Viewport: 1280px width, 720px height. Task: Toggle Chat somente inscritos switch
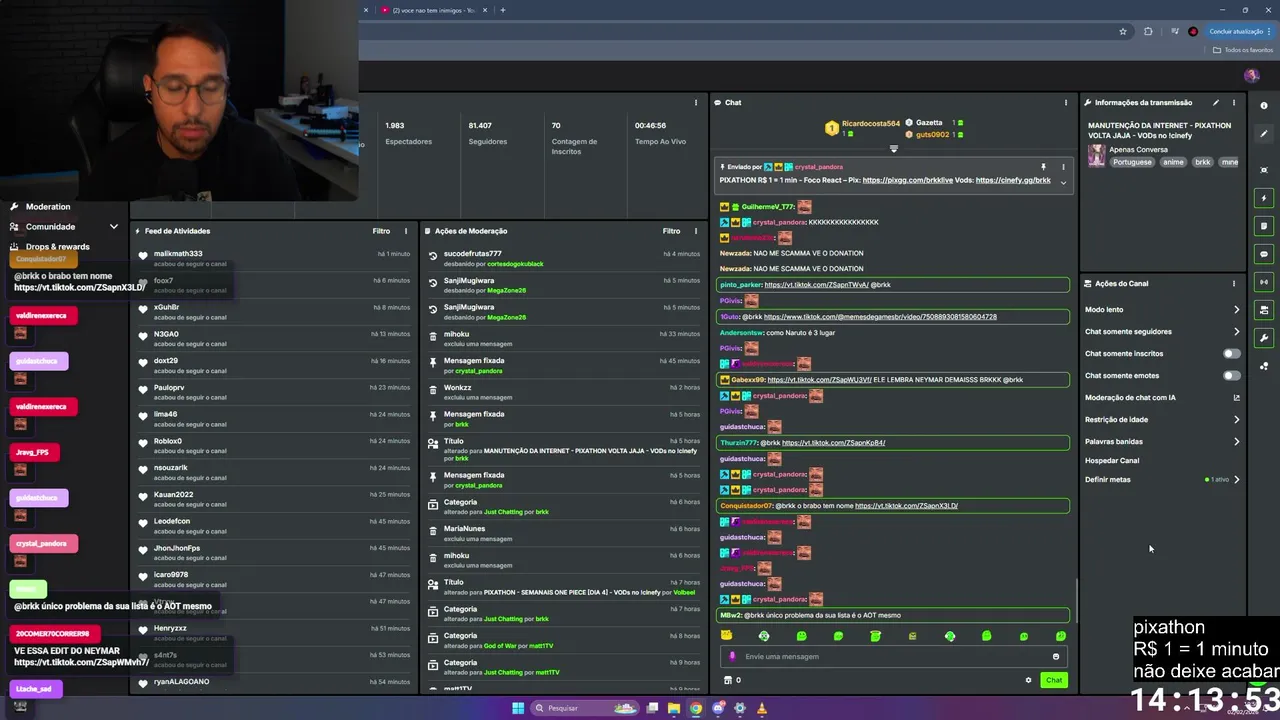(x=1232, y=353)
